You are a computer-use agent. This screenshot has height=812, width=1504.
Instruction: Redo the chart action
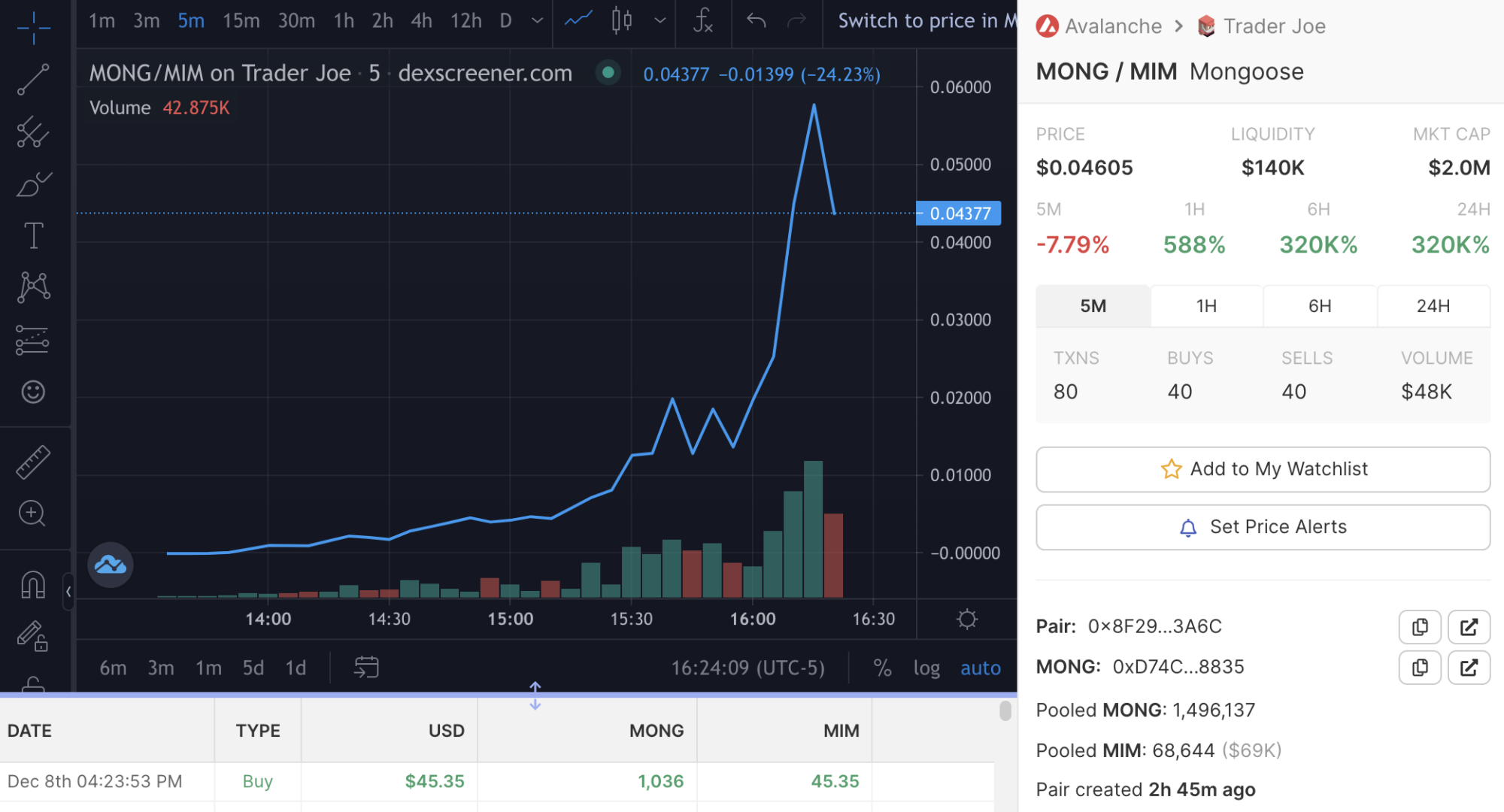coord(796,20)
